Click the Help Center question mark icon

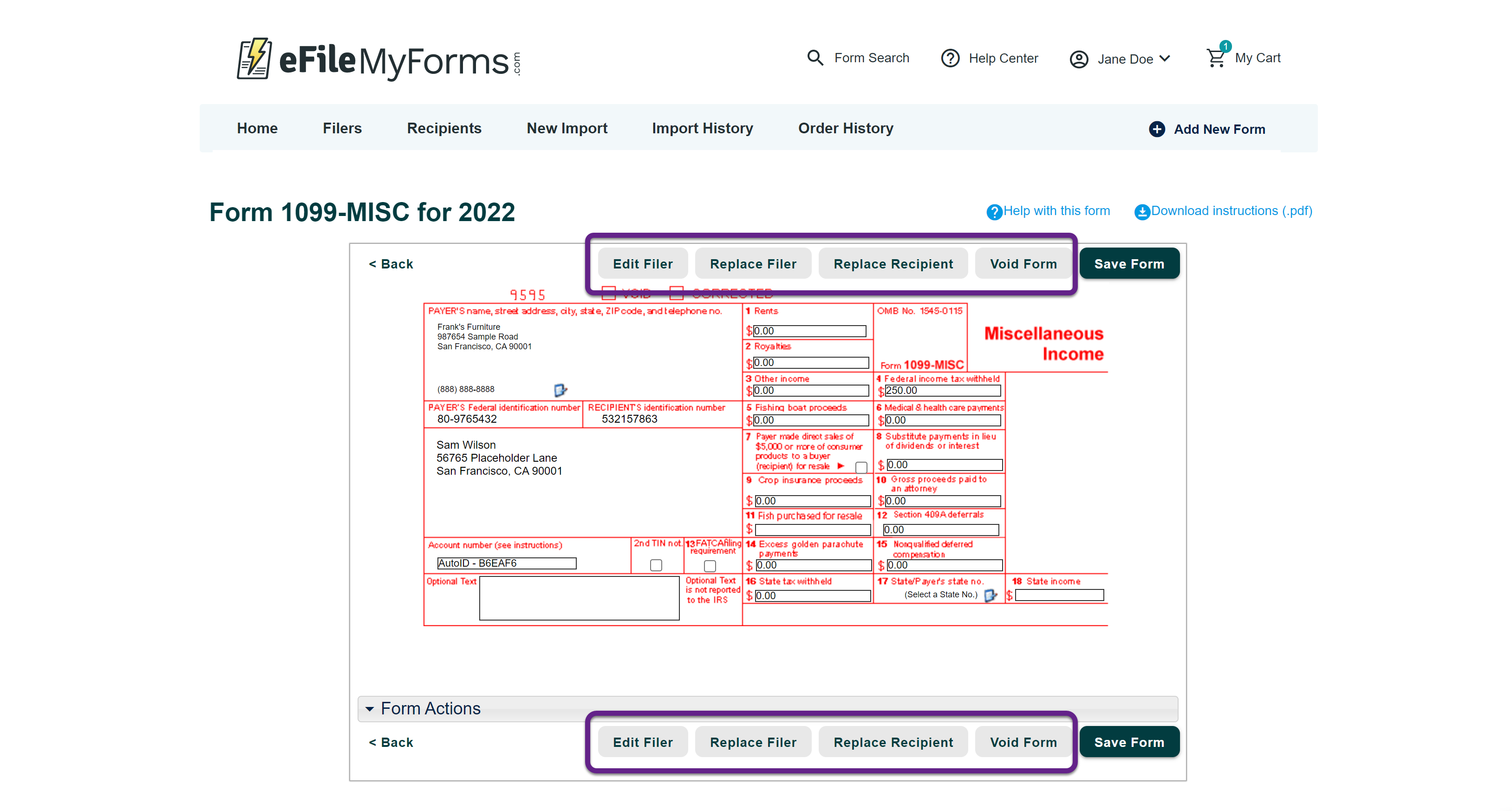(950, 58)
